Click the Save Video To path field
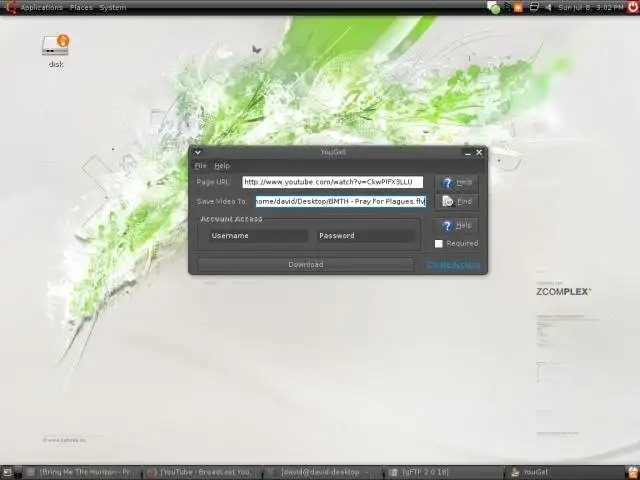Viewport: 640px width, 480px height. (340, 201)
